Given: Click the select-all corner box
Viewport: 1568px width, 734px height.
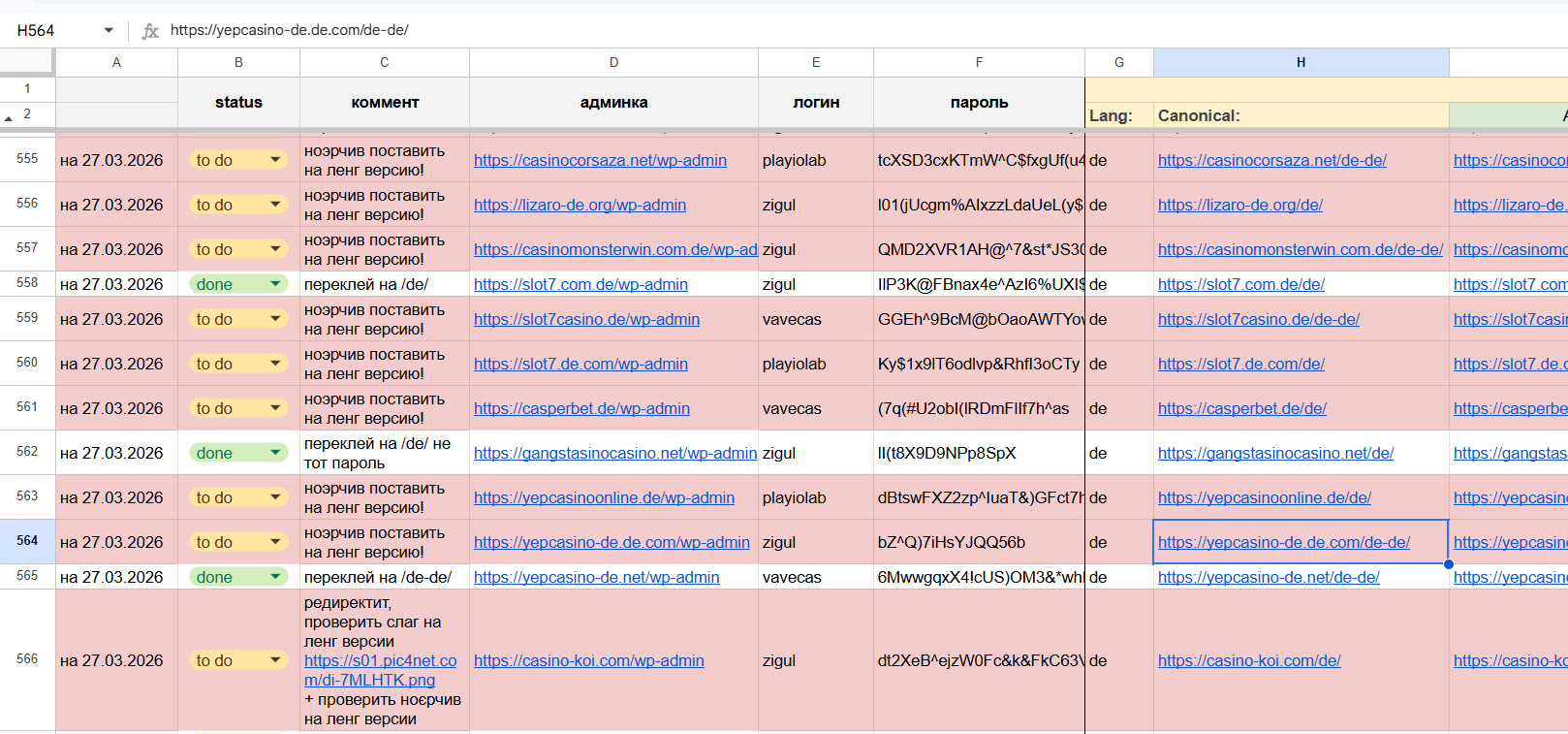Looking at the screenshot, I should [x=26, y=62].
